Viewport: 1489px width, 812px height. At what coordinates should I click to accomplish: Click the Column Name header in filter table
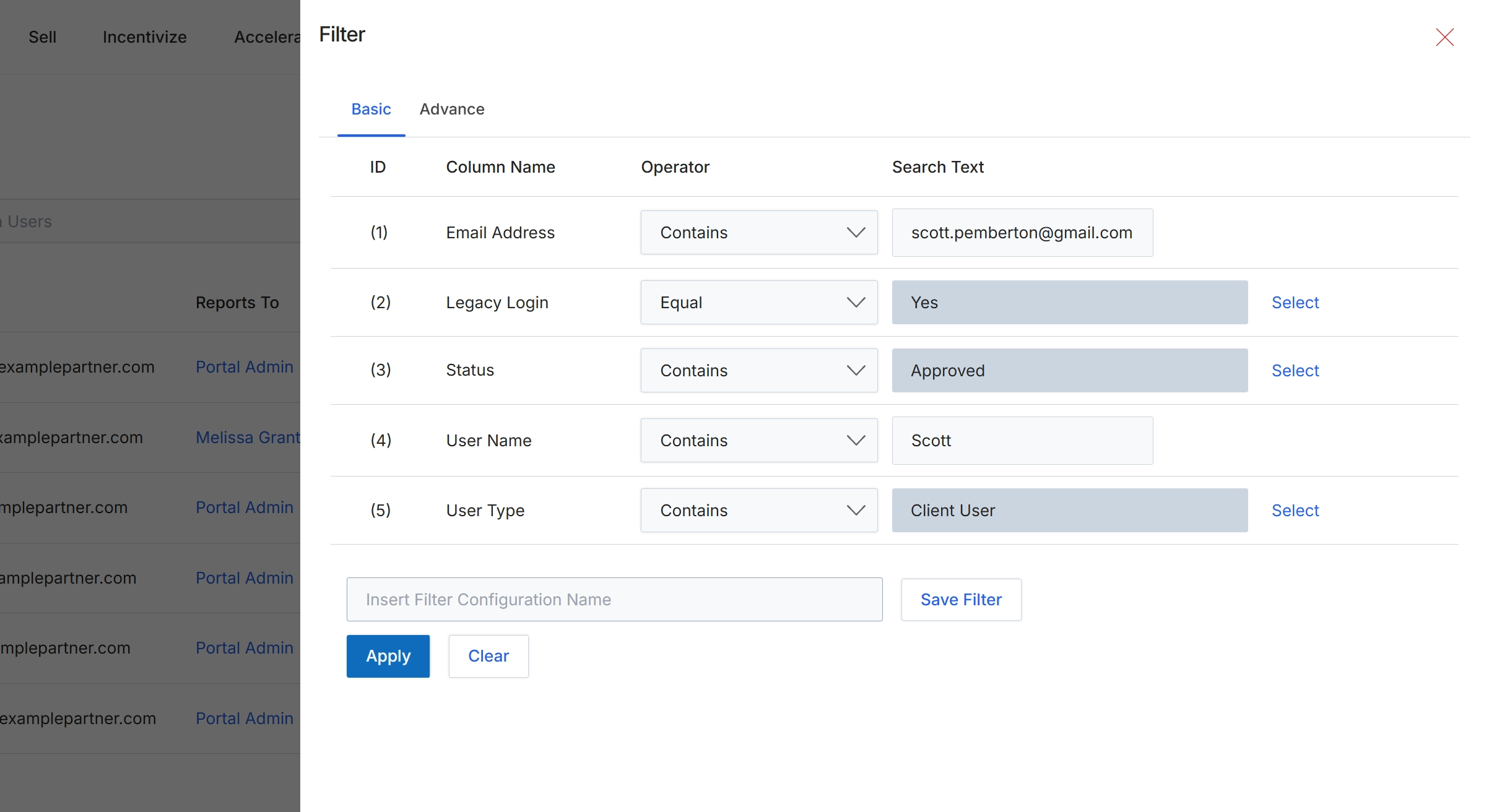[500, 166]
